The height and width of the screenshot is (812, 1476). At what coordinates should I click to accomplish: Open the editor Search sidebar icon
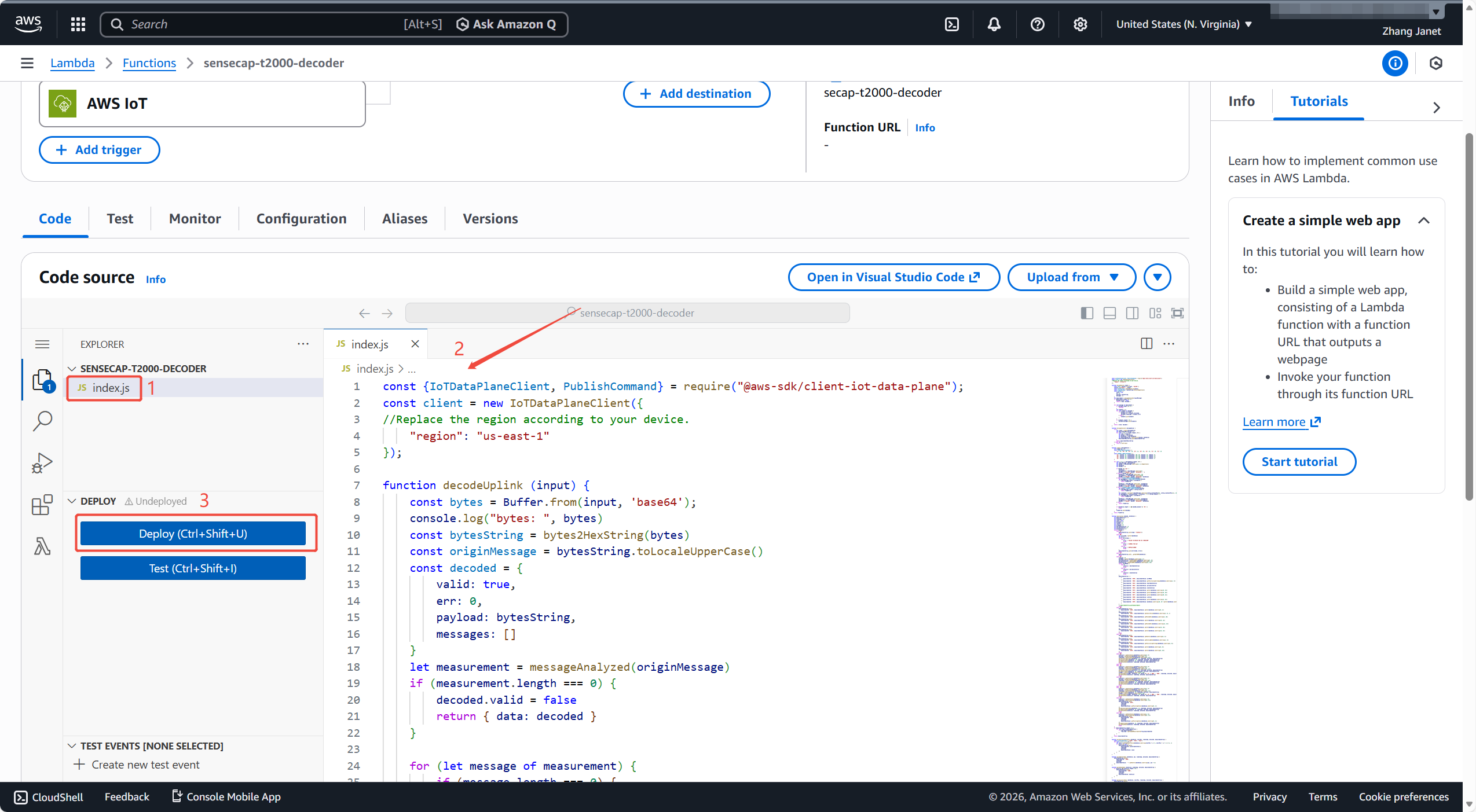click(42, 421)
